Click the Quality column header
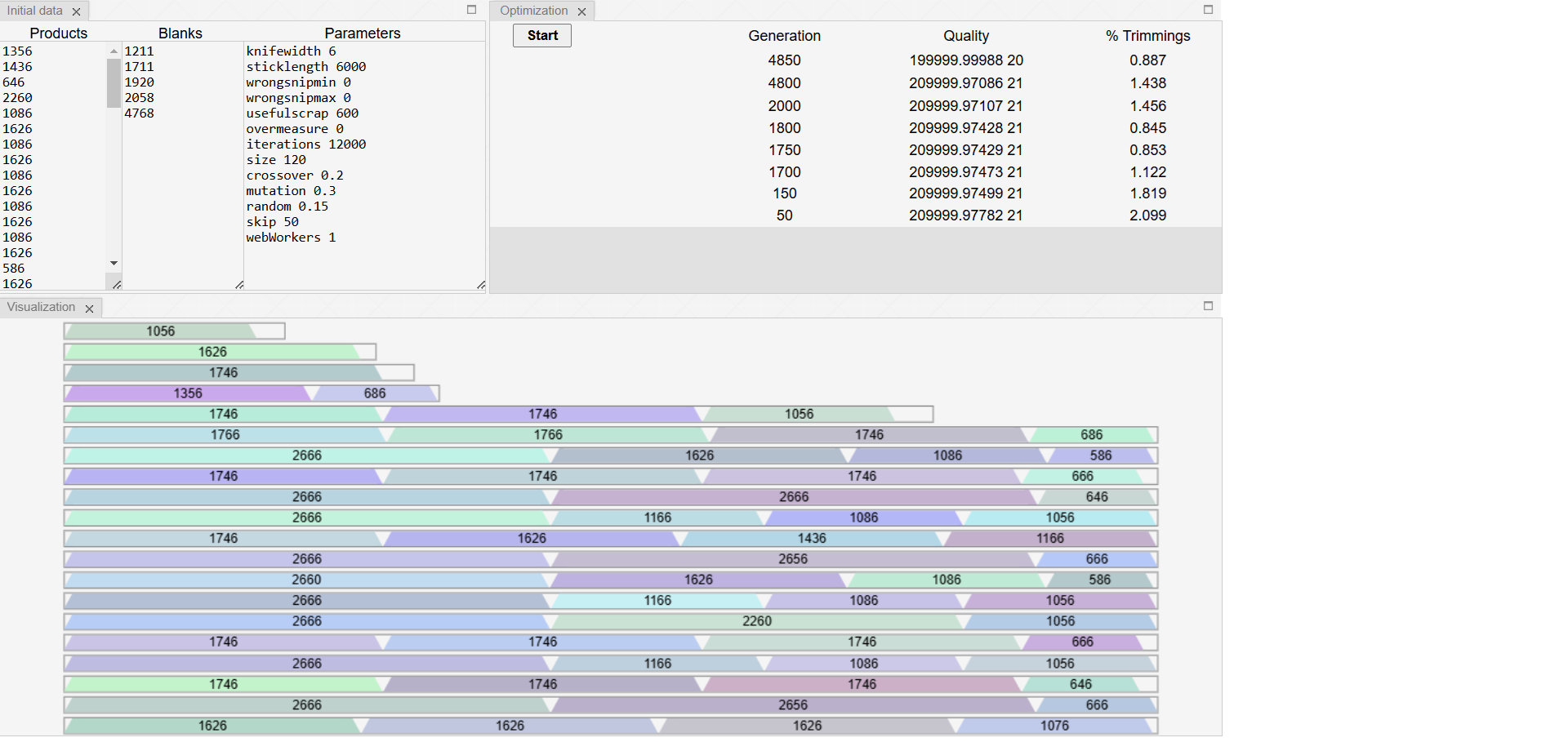This screenshot has height=742, width=1568. click(x=966, y=36)
